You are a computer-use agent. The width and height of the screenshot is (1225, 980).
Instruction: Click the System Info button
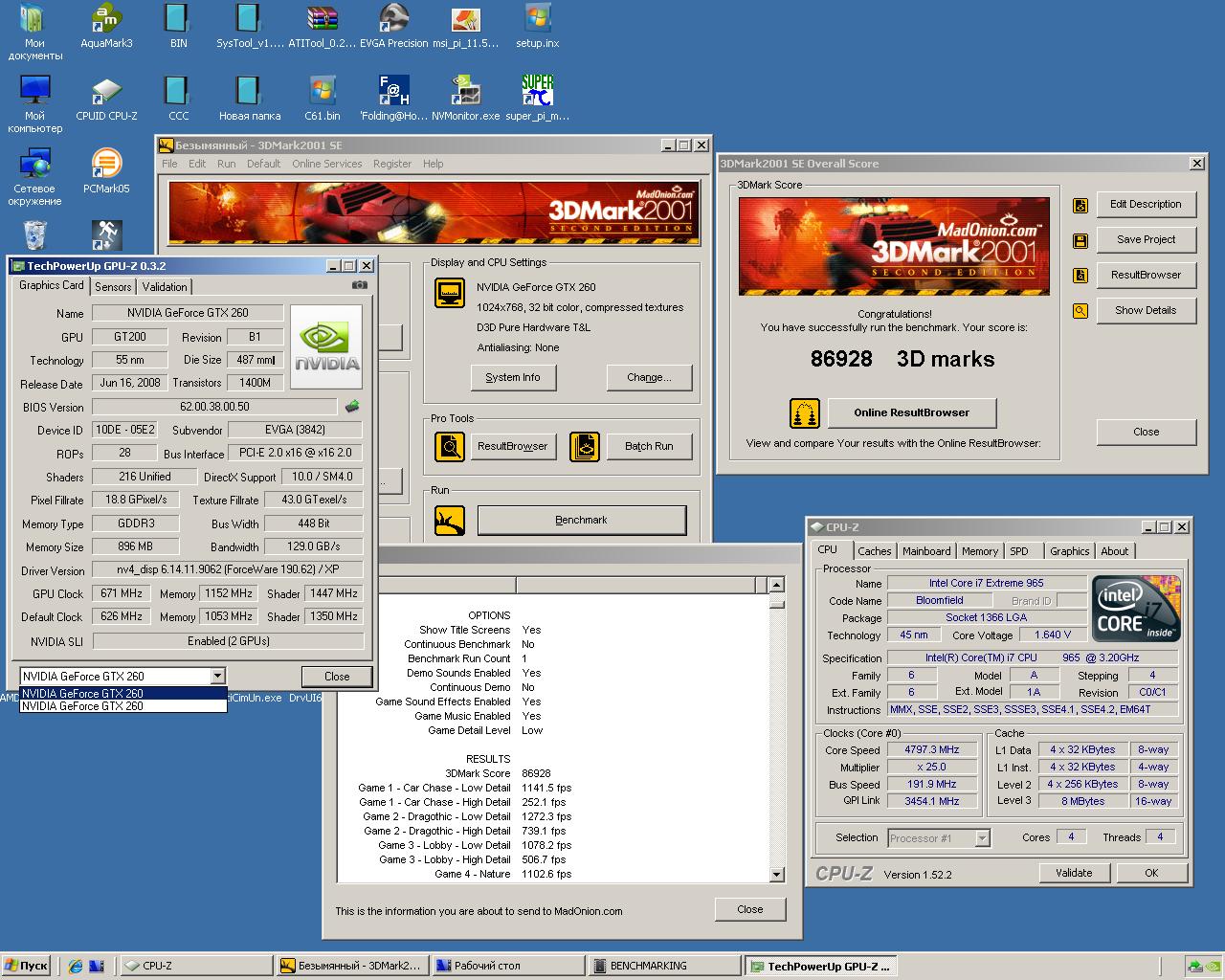pos(512,377)
